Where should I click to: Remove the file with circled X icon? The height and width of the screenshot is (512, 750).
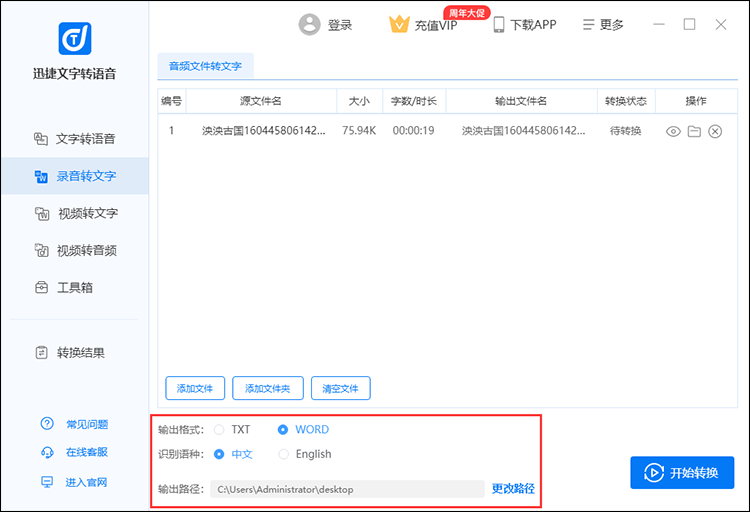715,131
